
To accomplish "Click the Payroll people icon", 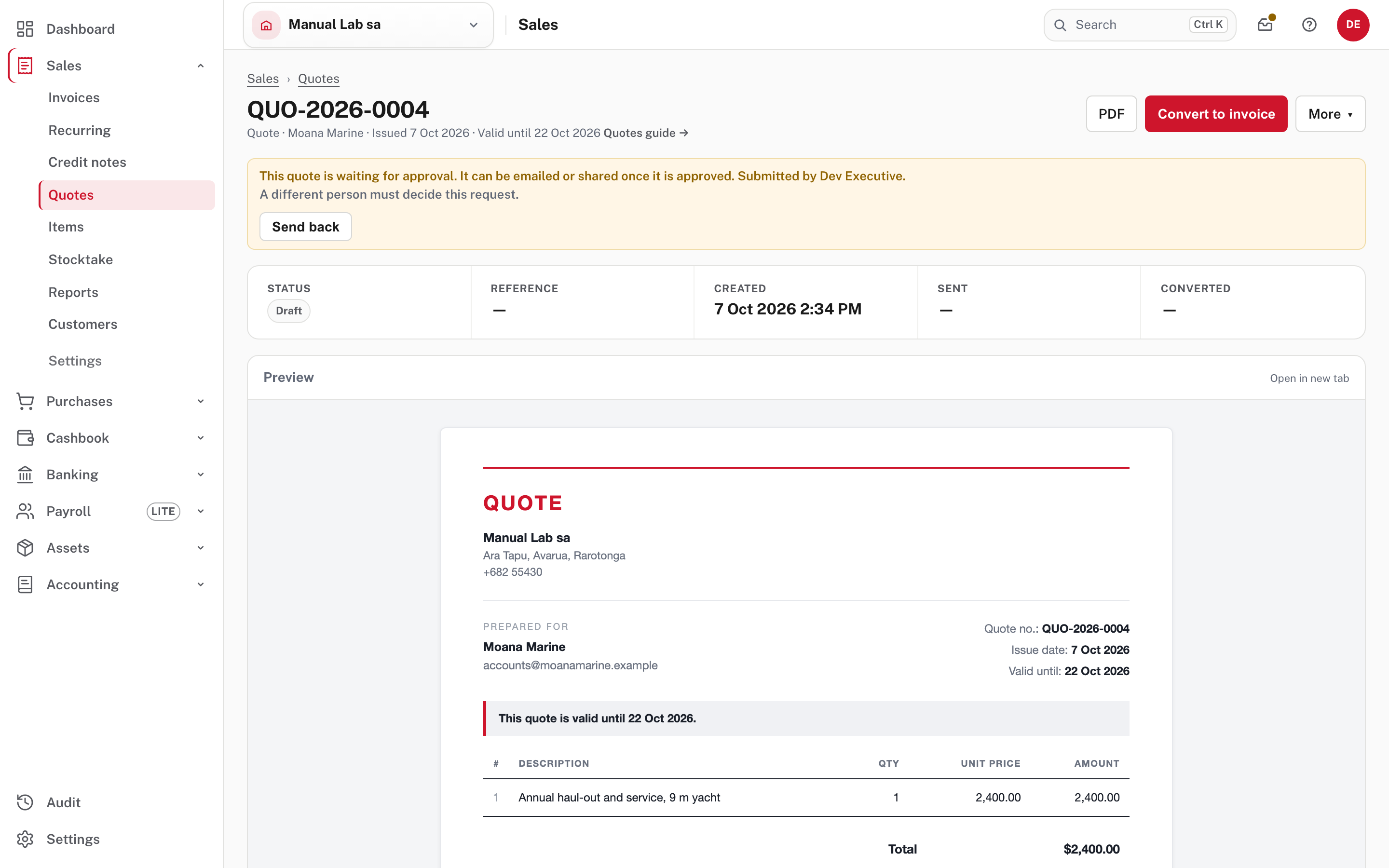I will (25, 511).
